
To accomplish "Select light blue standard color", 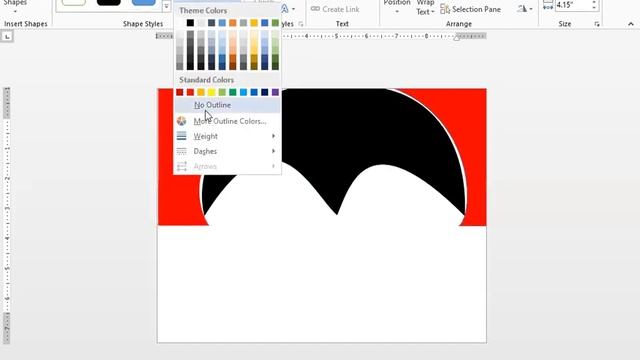I will click(x=243, y=92).
